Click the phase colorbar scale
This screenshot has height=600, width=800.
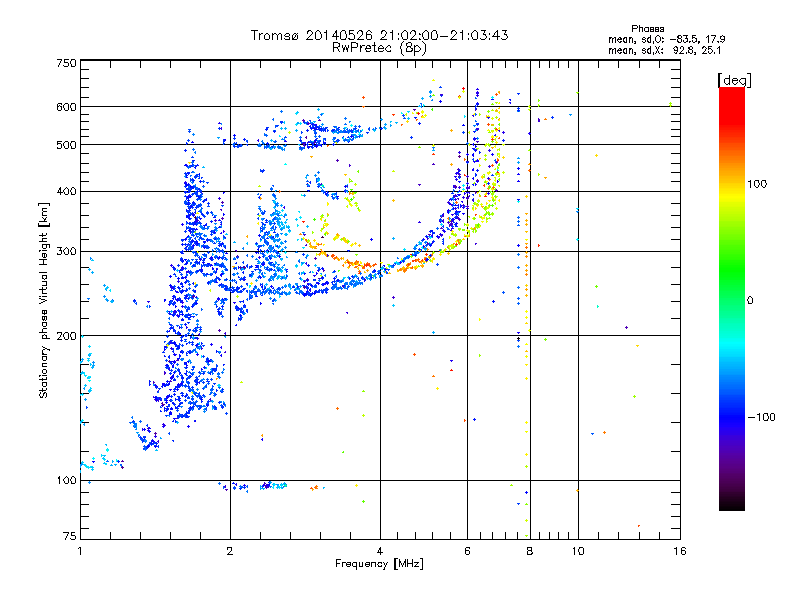click(732, 298)
